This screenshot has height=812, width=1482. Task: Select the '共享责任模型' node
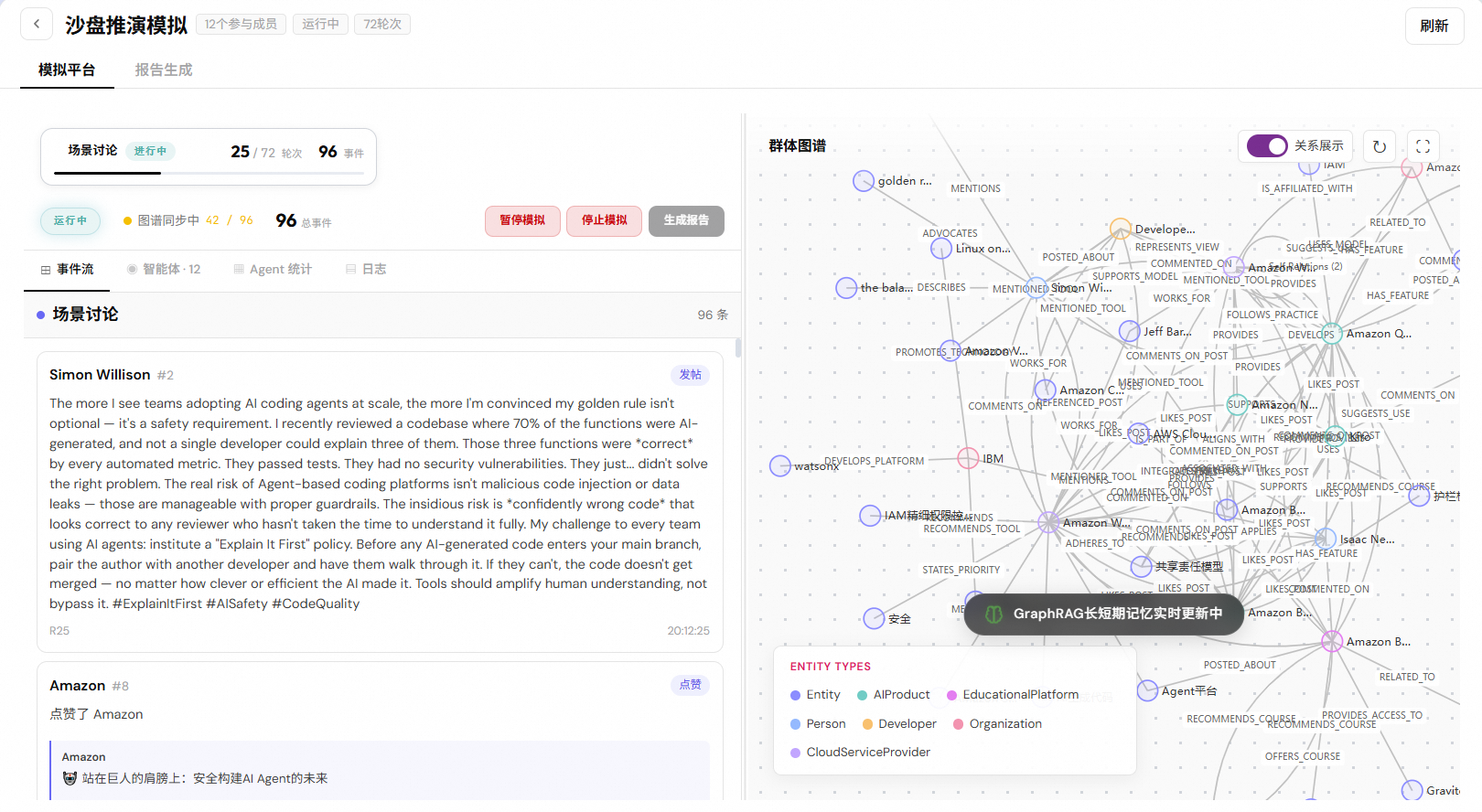pyautogui.click(x=1142, y=567)
